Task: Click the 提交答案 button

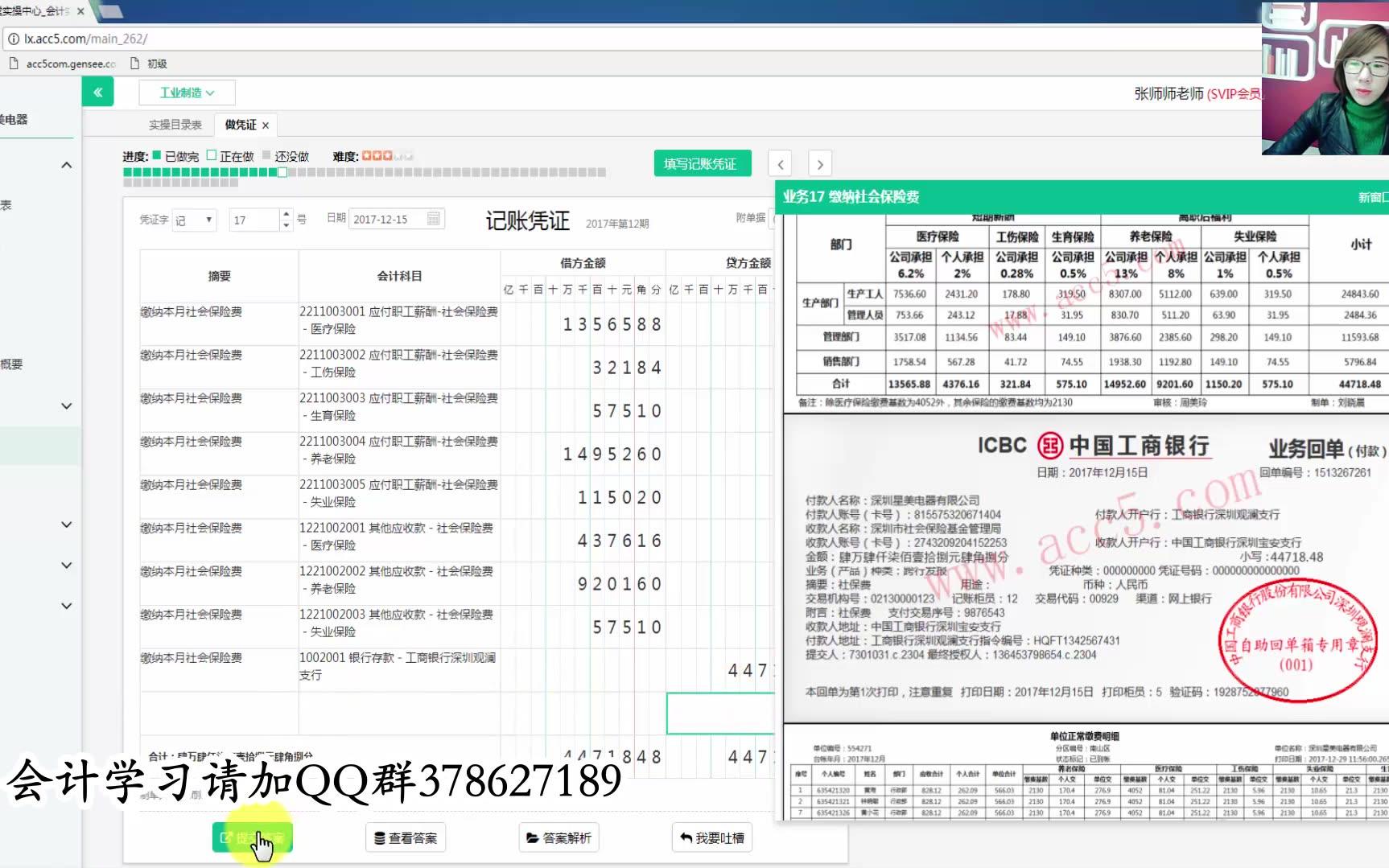Action: [252, 837]
